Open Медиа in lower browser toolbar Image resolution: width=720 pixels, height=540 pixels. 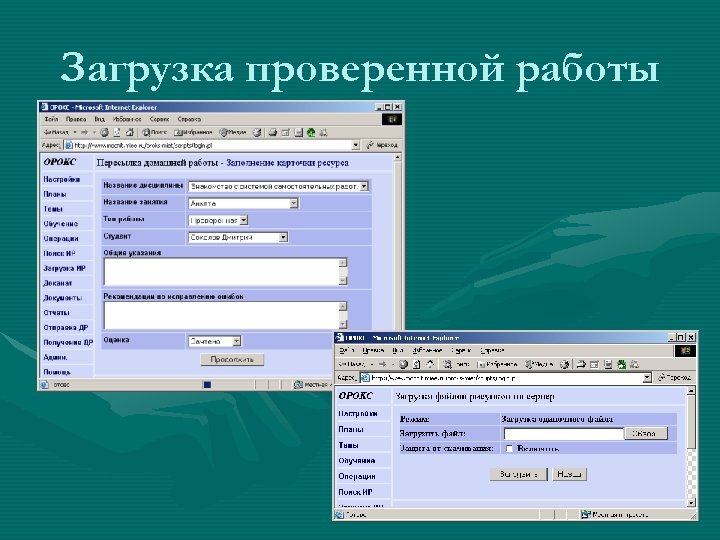[x=540, y=364]
